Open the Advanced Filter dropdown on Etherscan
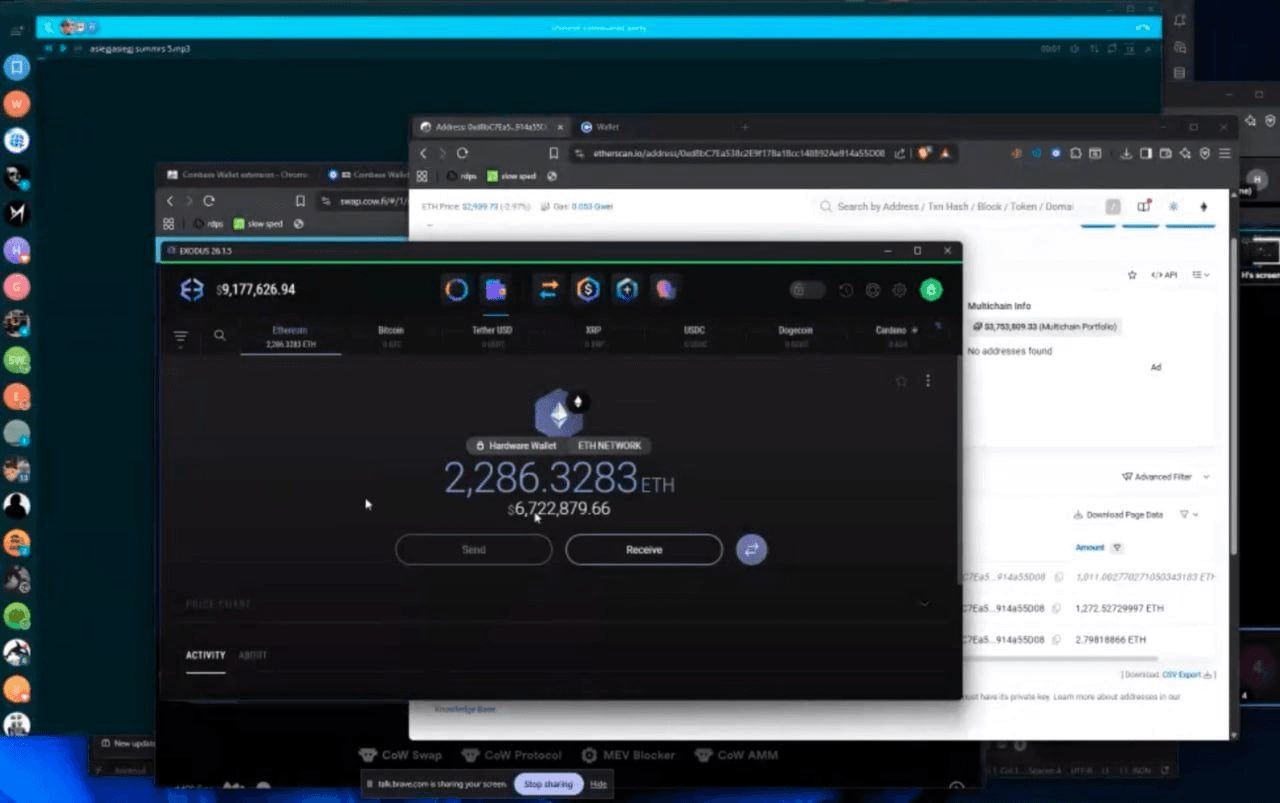 click(x=1166, y=477)
